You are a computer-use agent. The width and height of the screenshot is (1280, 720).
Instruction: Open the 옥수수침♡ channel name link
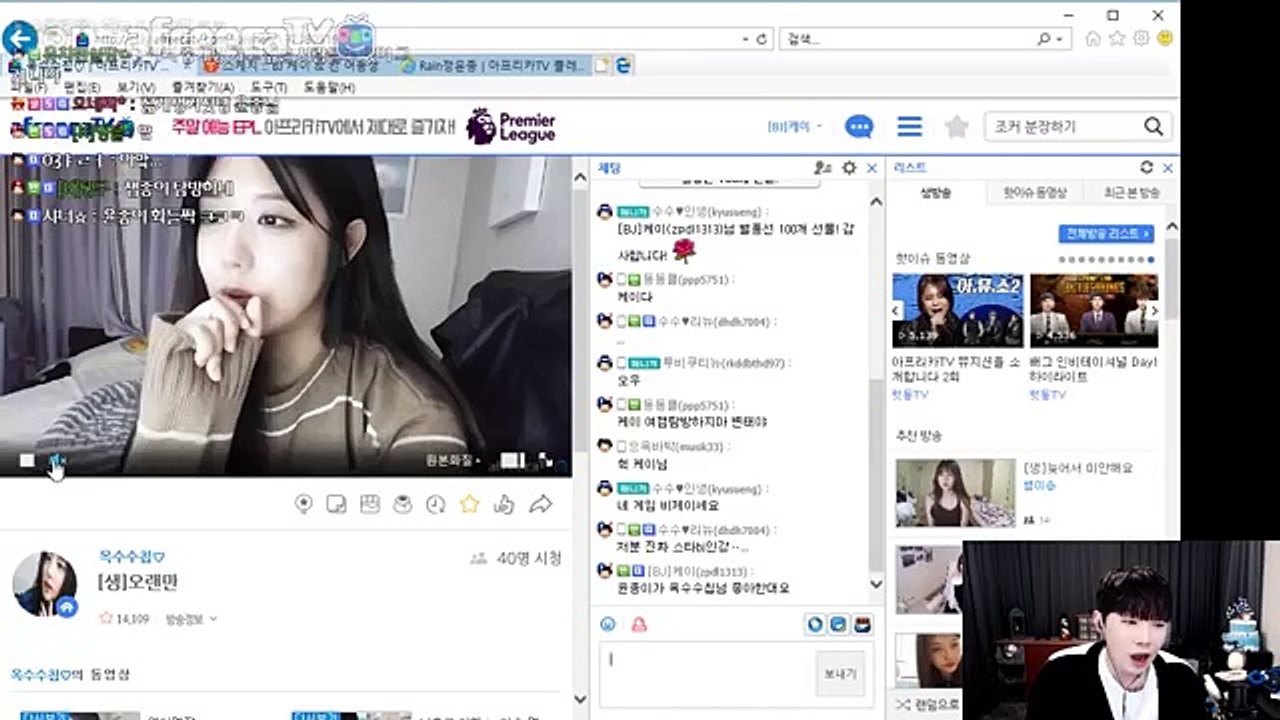click(131, 557)
